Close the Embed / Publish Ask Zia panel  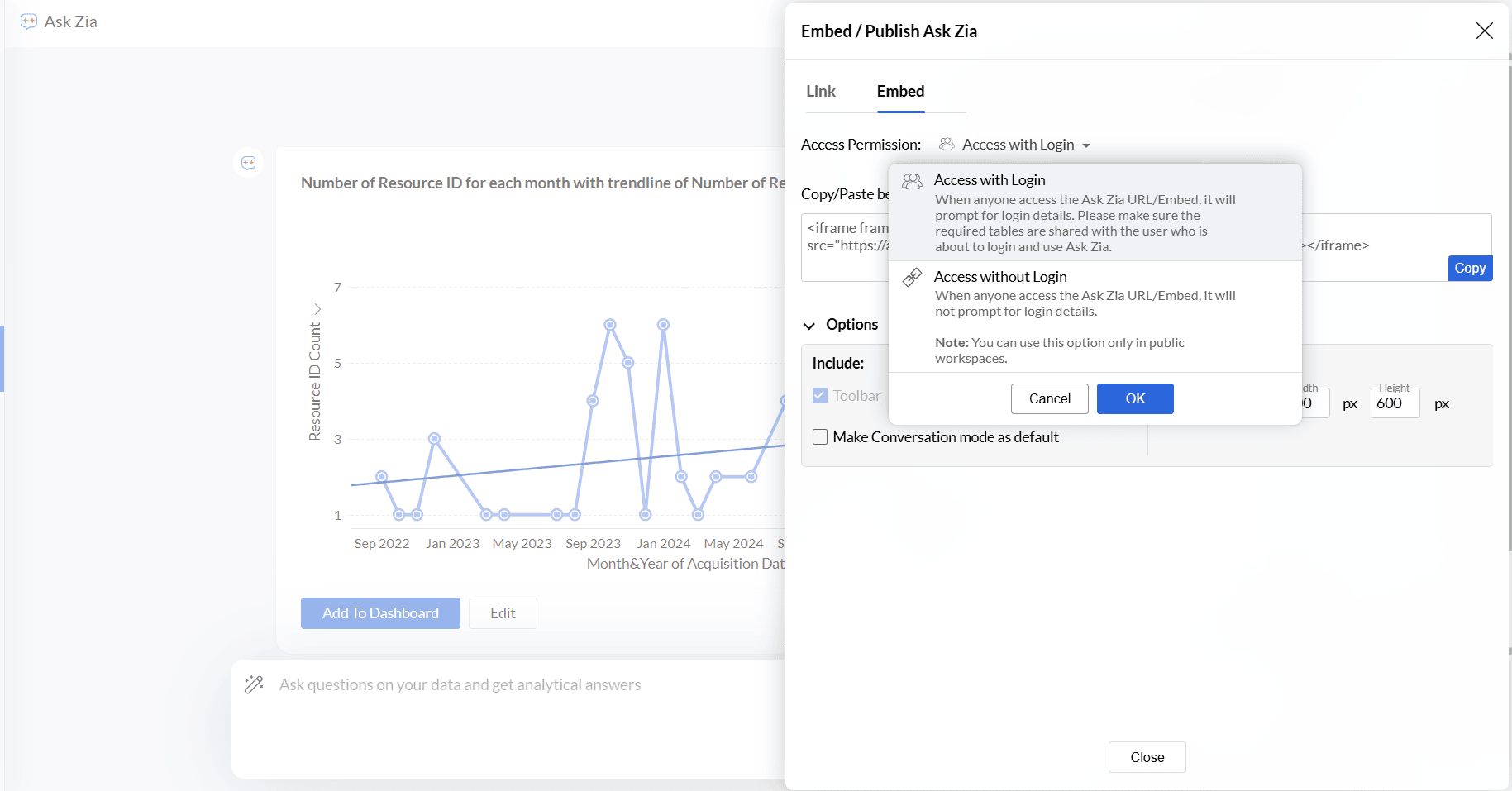pyautogui.click(x=1484, y=31)
